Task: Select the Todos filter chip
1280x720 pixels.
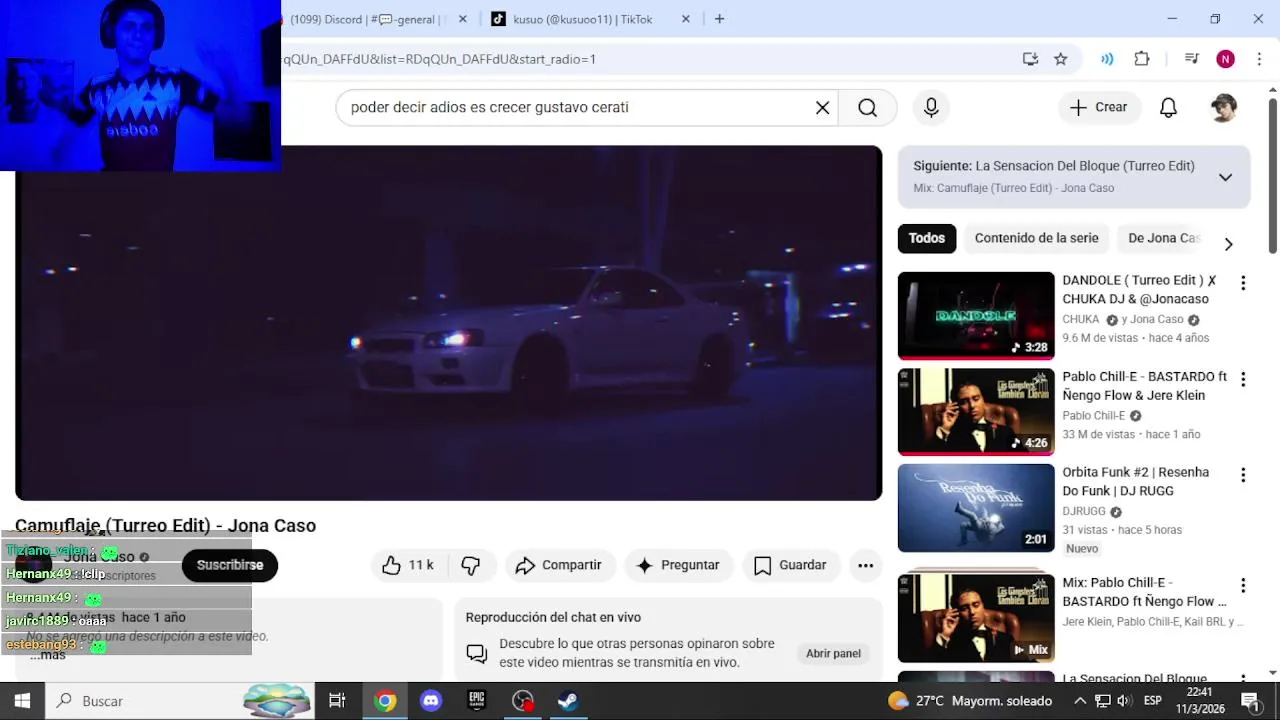Action: tap(927, 238)
